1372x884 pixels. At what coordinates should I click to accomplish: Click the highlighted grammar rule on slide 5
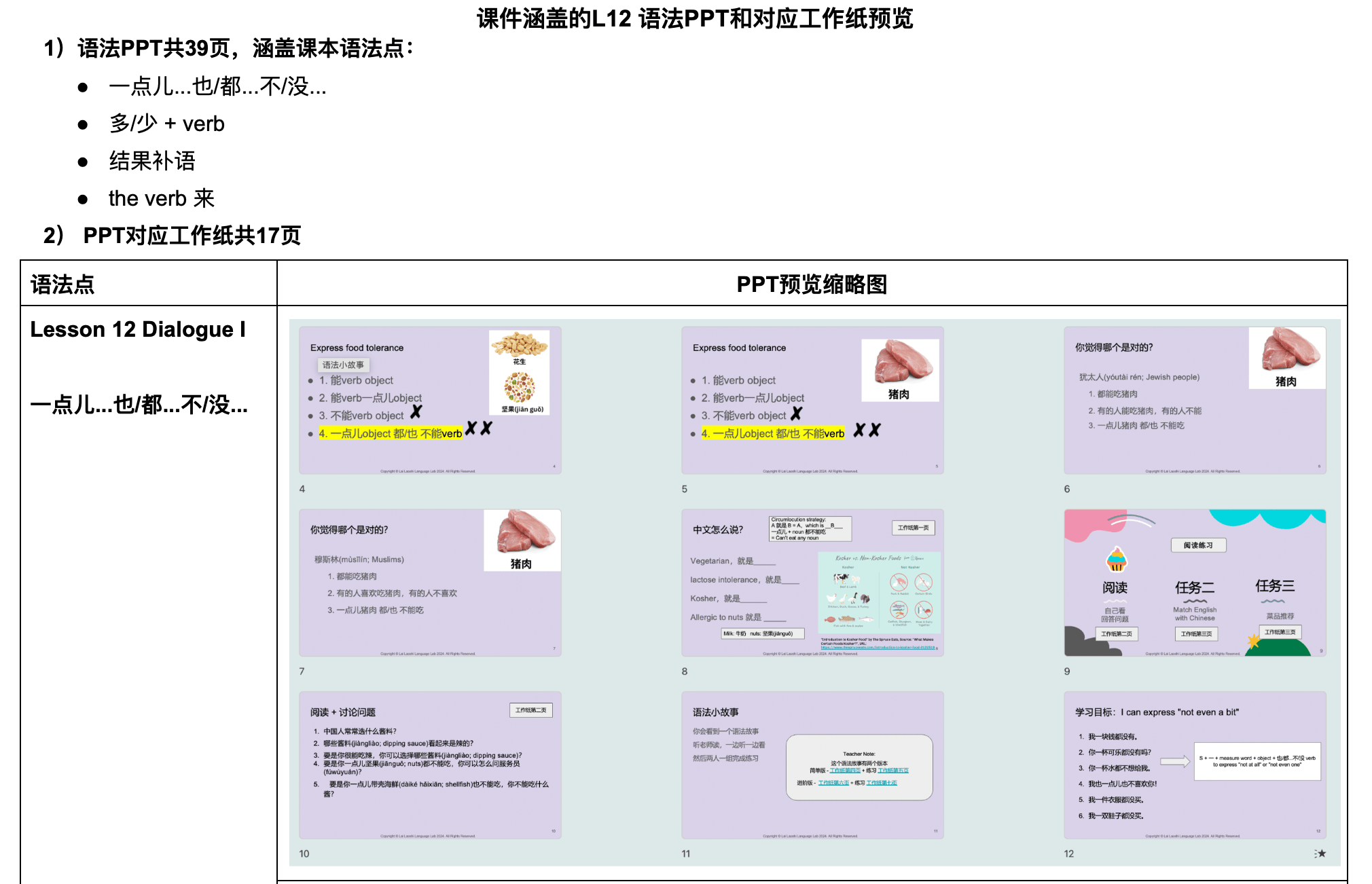[x=773, y=432]
